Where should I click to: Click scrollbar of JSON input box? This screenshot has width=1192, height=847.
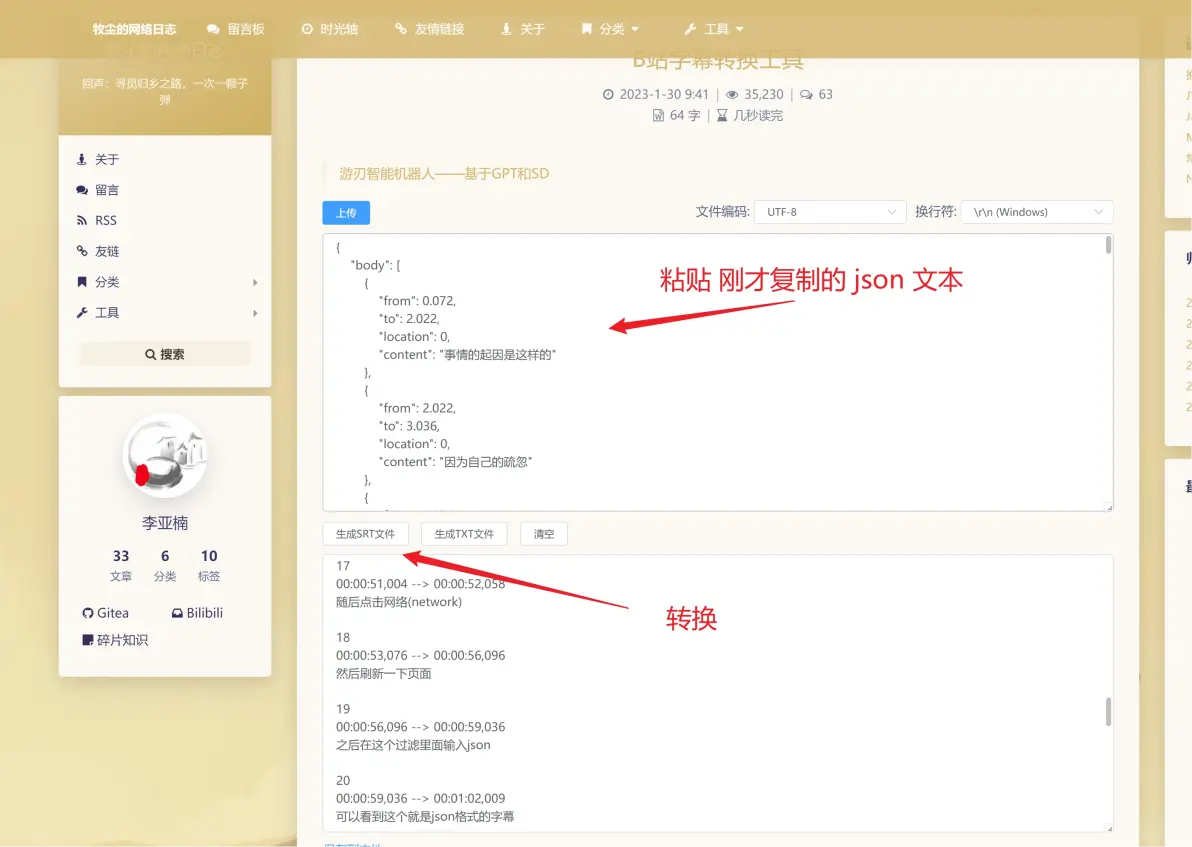click(1108, 245)
